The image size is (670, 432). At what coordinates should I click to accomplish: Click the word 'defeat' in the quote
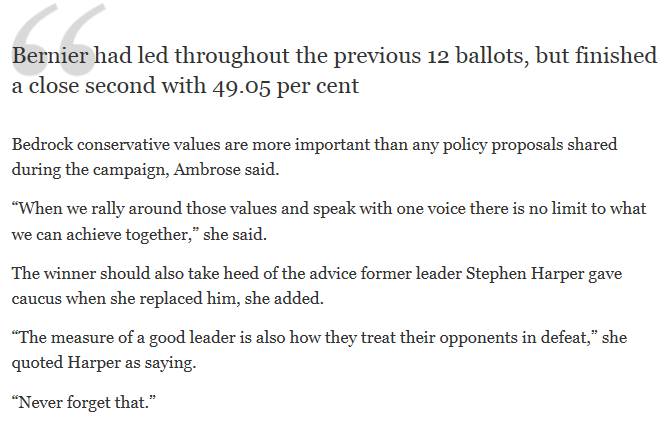tap(565, 338)
